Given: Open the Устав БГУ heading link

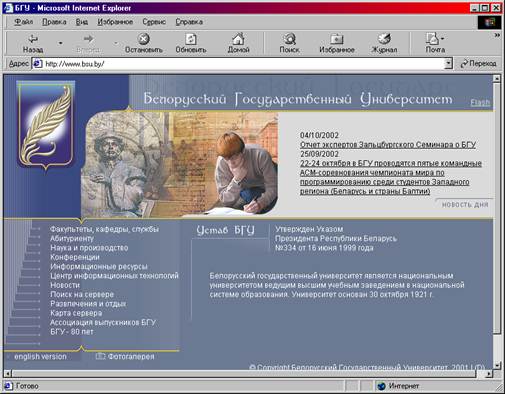Looking at the screenshot, I should tap(225, 230).
